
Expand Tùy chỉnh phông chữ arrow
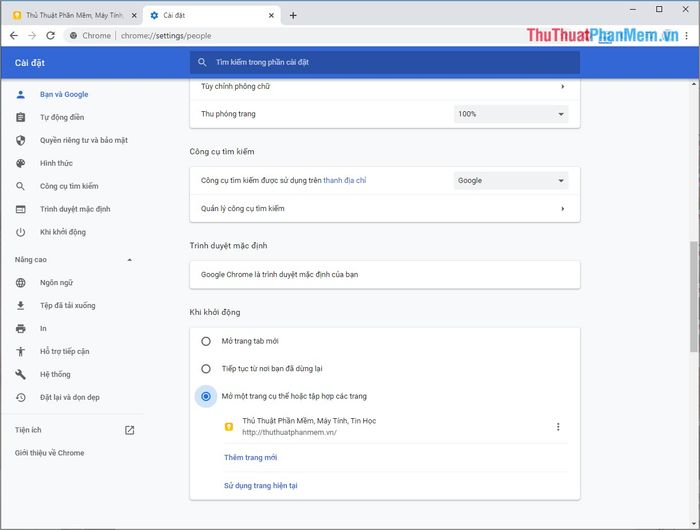[562, 87]
